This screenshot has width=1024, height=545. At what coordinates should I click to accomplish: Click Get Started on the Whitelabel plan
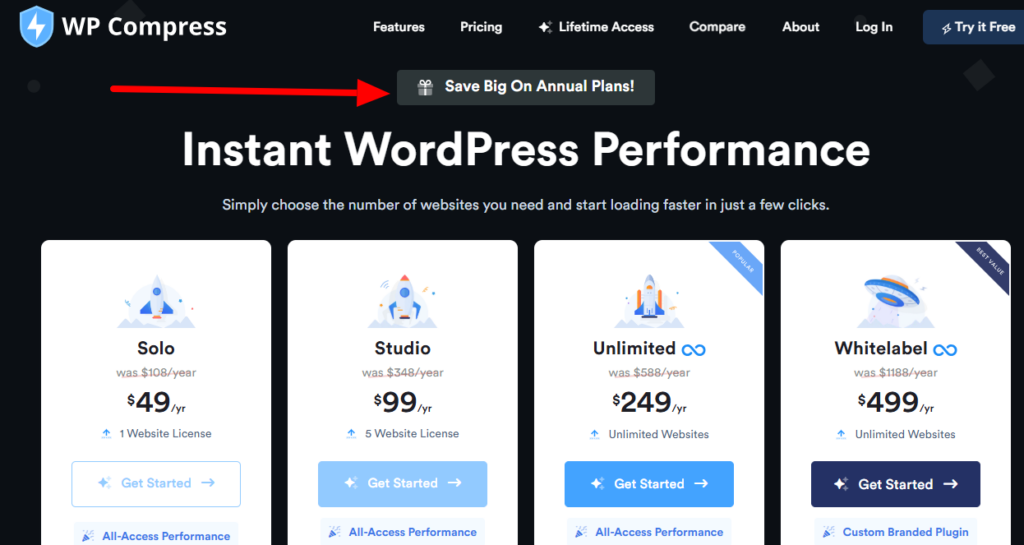[x=895, y=484]
